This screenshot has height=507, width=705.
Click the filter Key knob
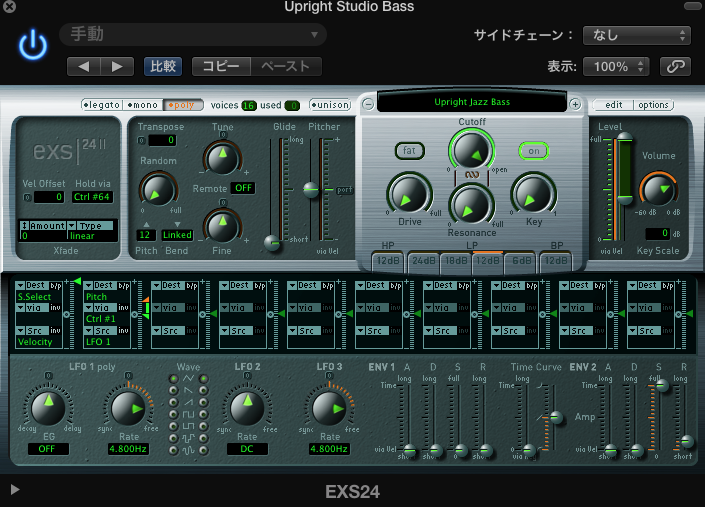[534, 195]
